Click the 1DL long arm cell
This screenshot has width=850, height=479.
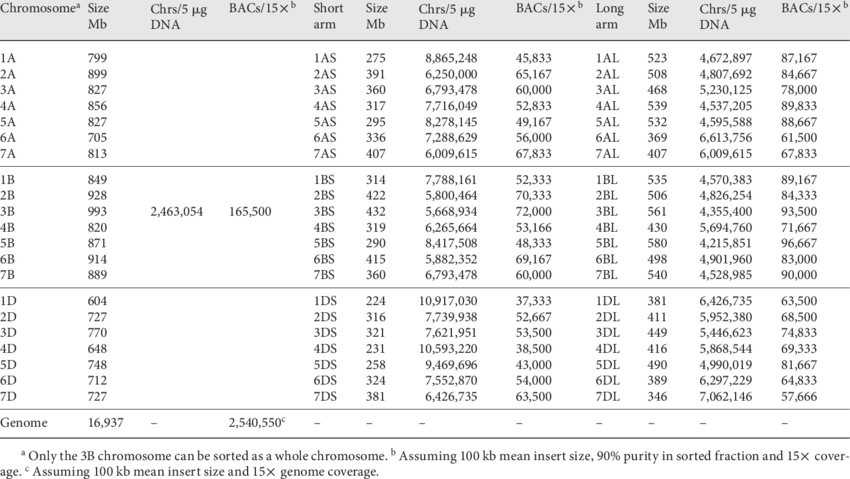pyautogui.click(x=607, y=298)
